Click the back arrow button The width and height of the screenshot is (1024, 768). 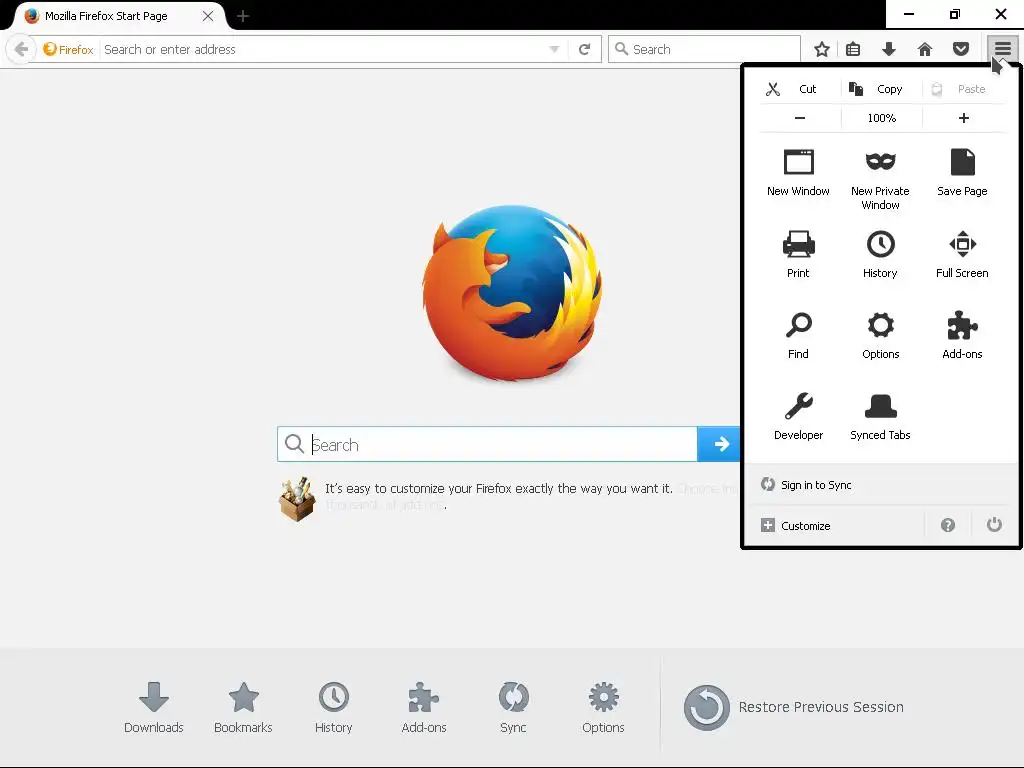tap(21, 49)
